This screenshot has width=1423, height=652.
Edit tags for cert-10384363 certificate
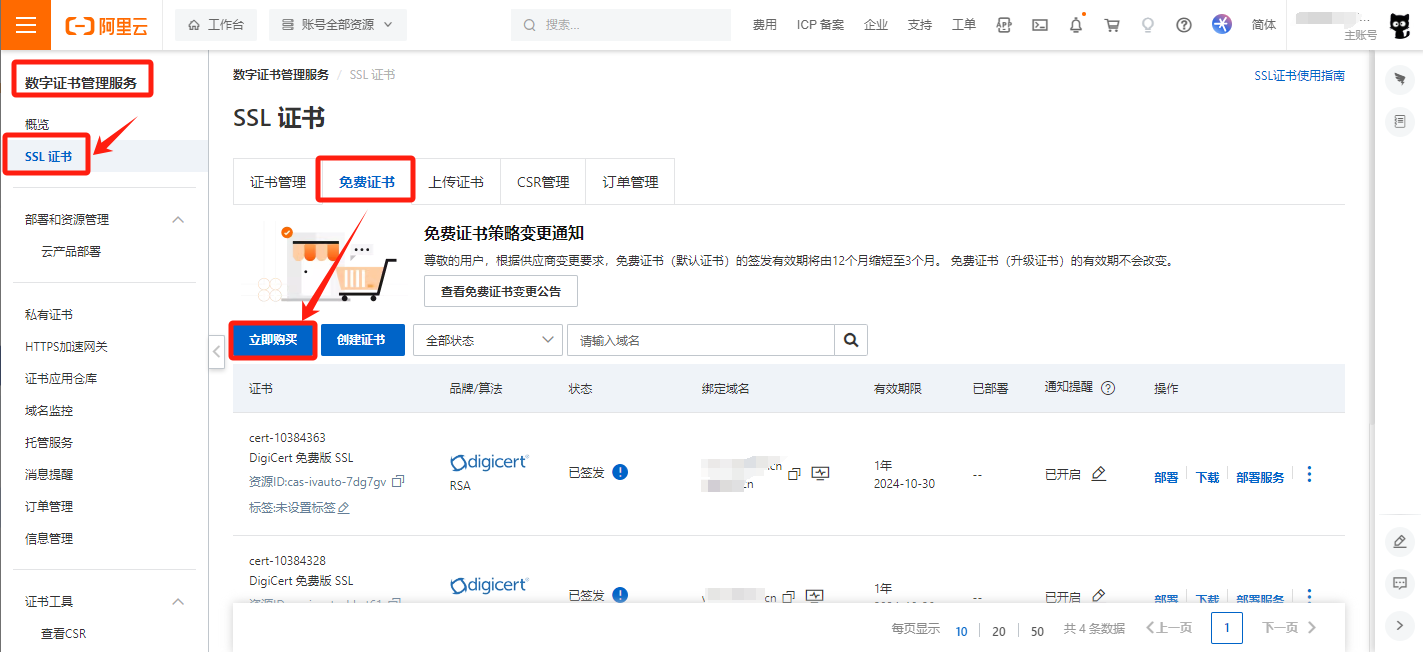pos(344,508)
